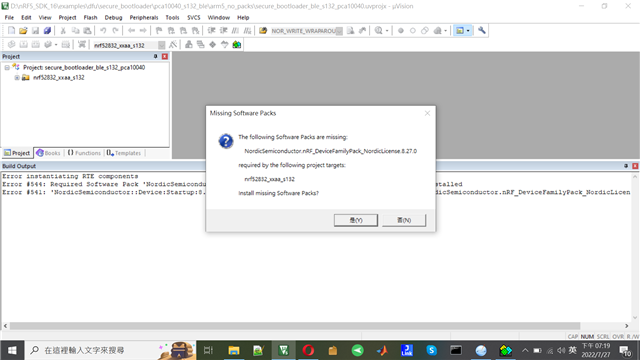This screenshot has width=640, height=360.
Task: Open Opera browser from taskbar
Action: pos(308,350)
